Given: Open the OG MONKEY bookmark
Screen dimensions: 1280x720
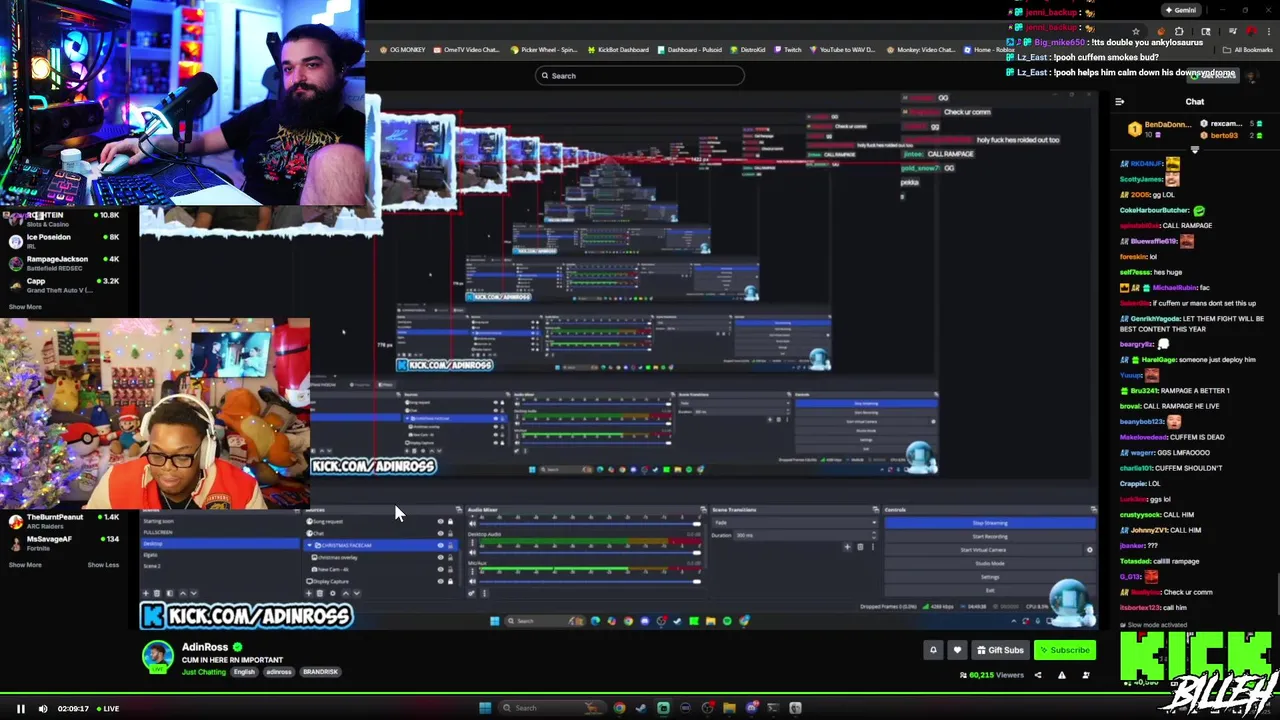Looking at the screenshot, I should 402,50.
